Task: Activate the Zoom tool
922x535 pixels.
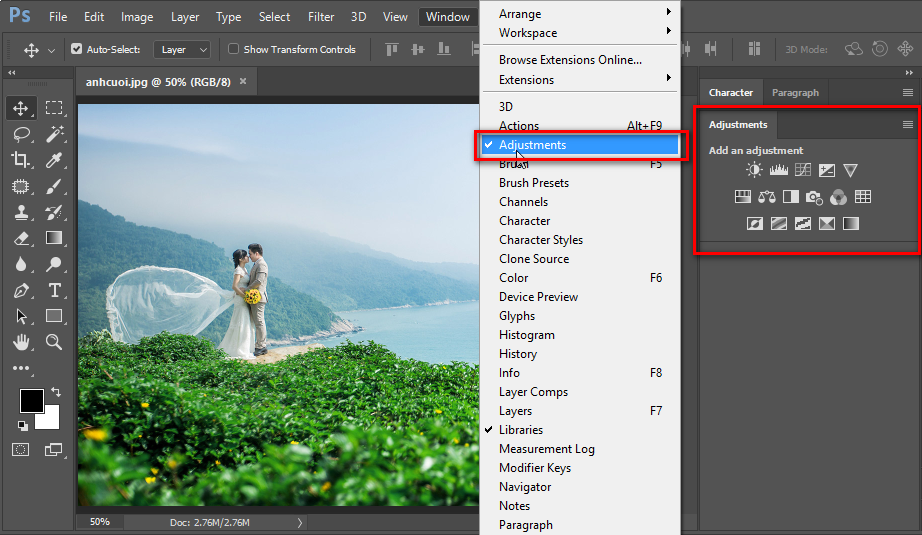Action: pos(55,342)
